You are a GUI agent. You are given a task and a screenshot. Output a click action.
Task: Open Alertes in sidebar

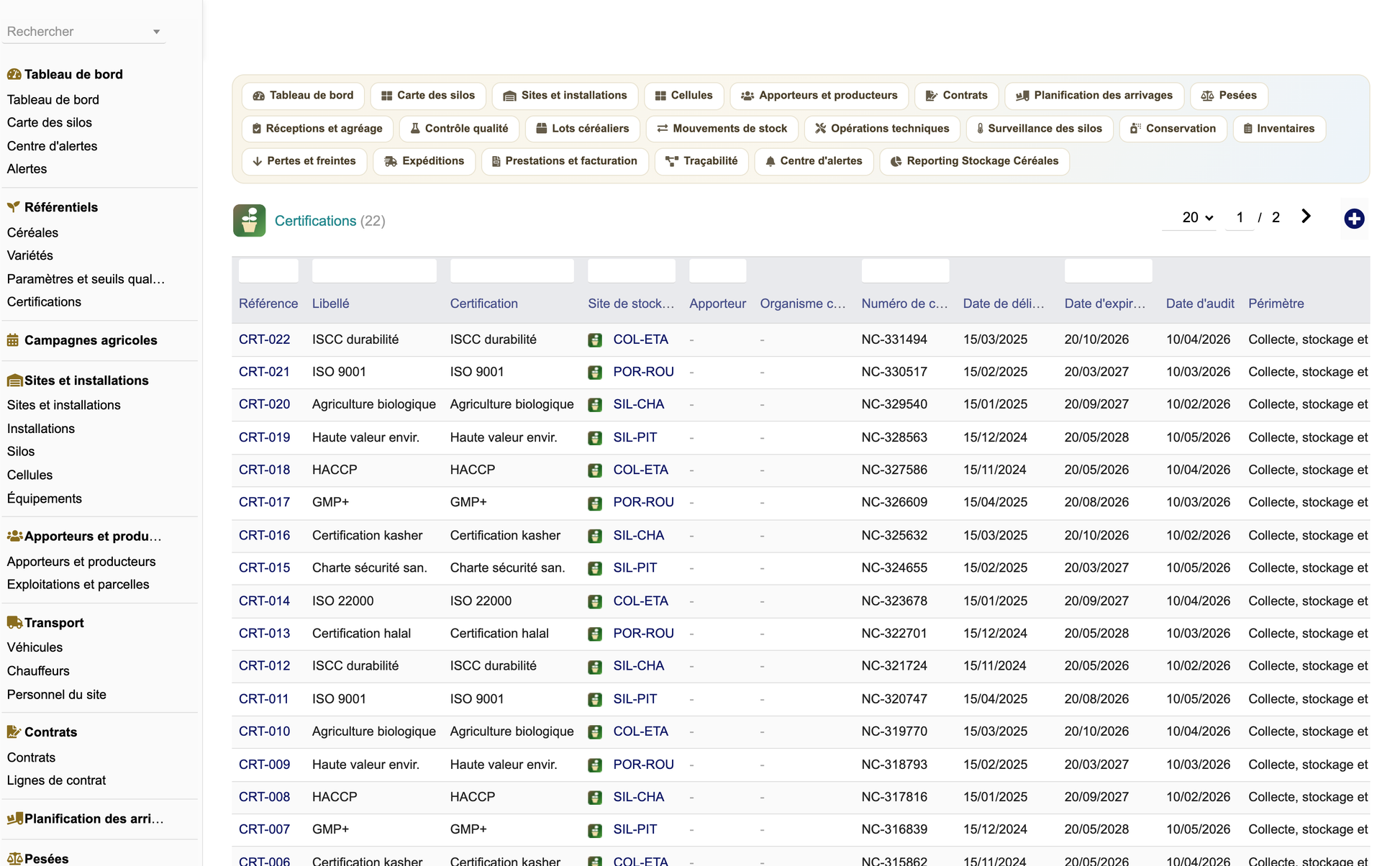27,169
